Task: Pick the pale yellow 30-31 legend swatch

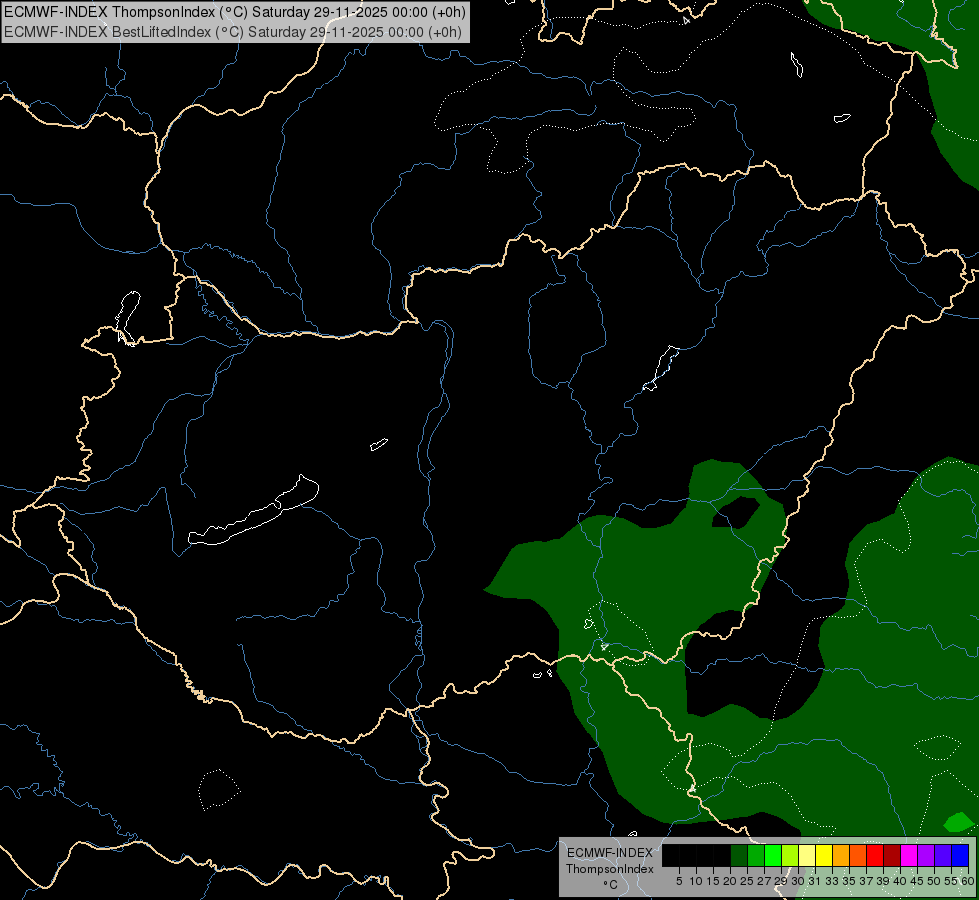Action: [x=807, y=855]
